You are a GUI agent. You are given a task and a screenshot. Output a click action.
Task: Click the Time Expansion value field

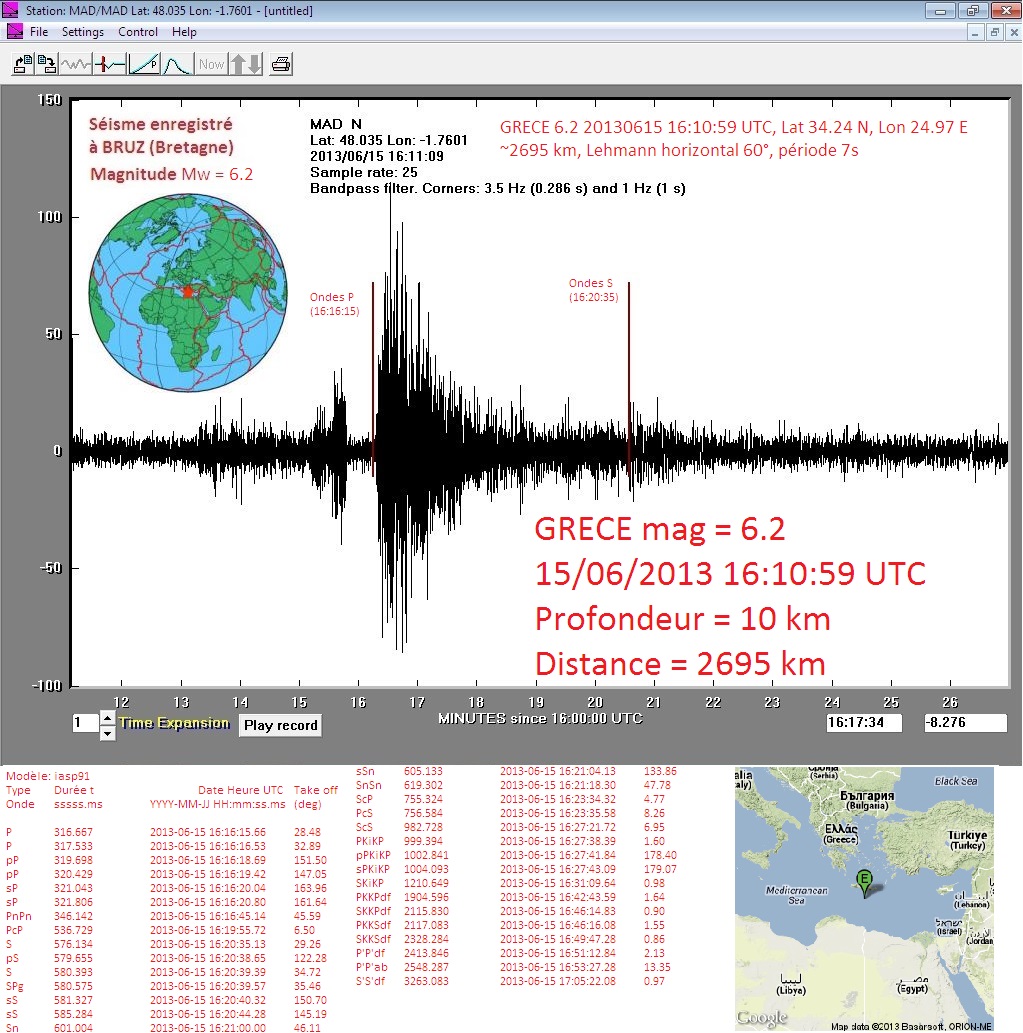[x=84, y=724]
